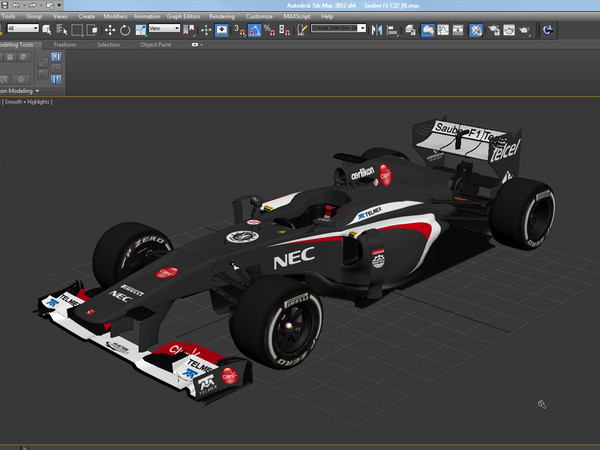
Task: Open the reference coordinate system 'View' dropdown
Action: point(164,28)
